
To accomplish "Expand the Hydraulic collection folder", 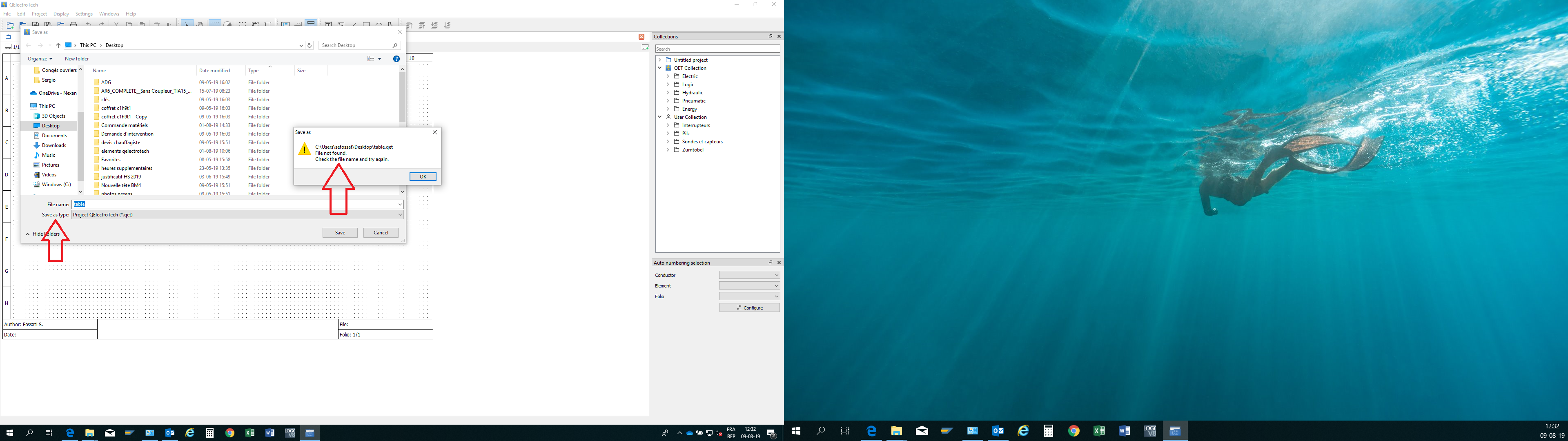I will [x=668, y=93].
